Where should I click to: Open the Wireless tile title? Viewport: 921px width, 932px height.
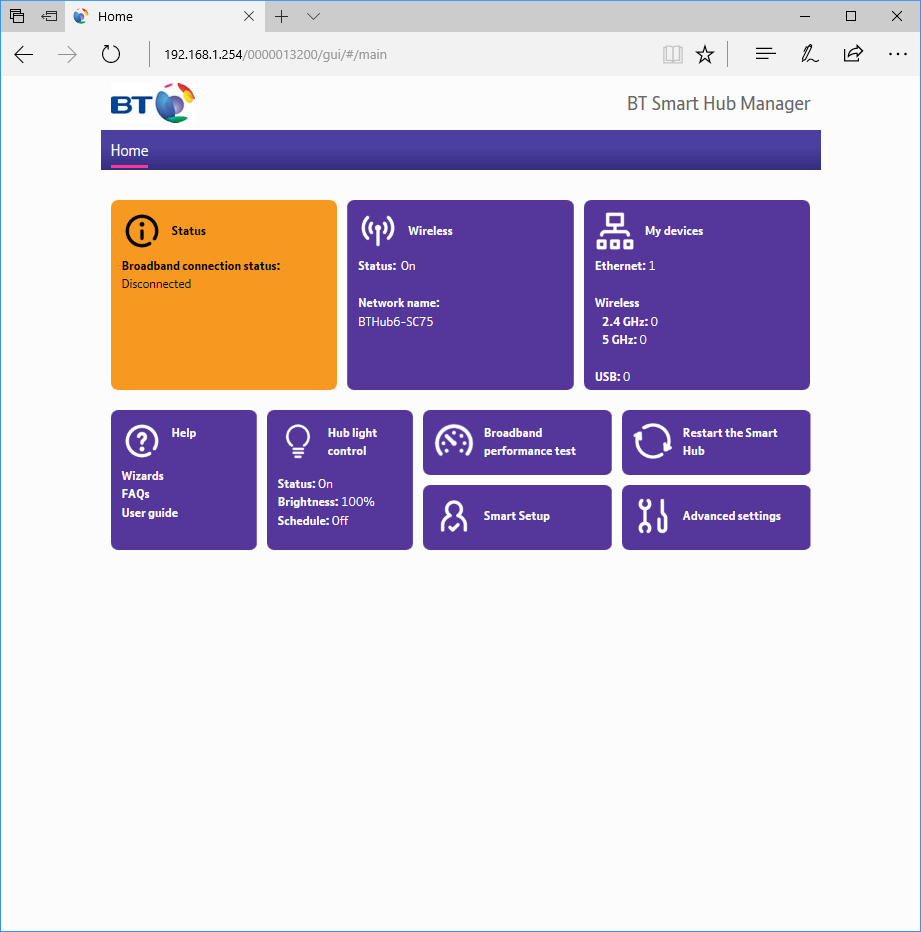tap(430, 231)
